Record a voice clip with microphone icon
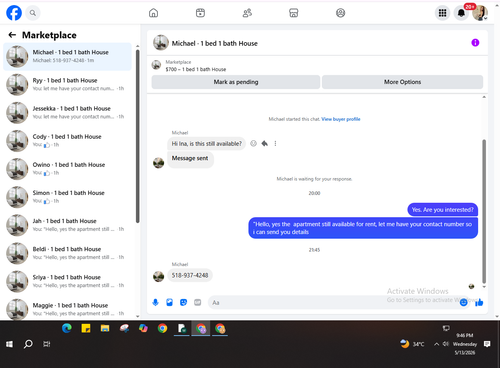 point(155,303)
